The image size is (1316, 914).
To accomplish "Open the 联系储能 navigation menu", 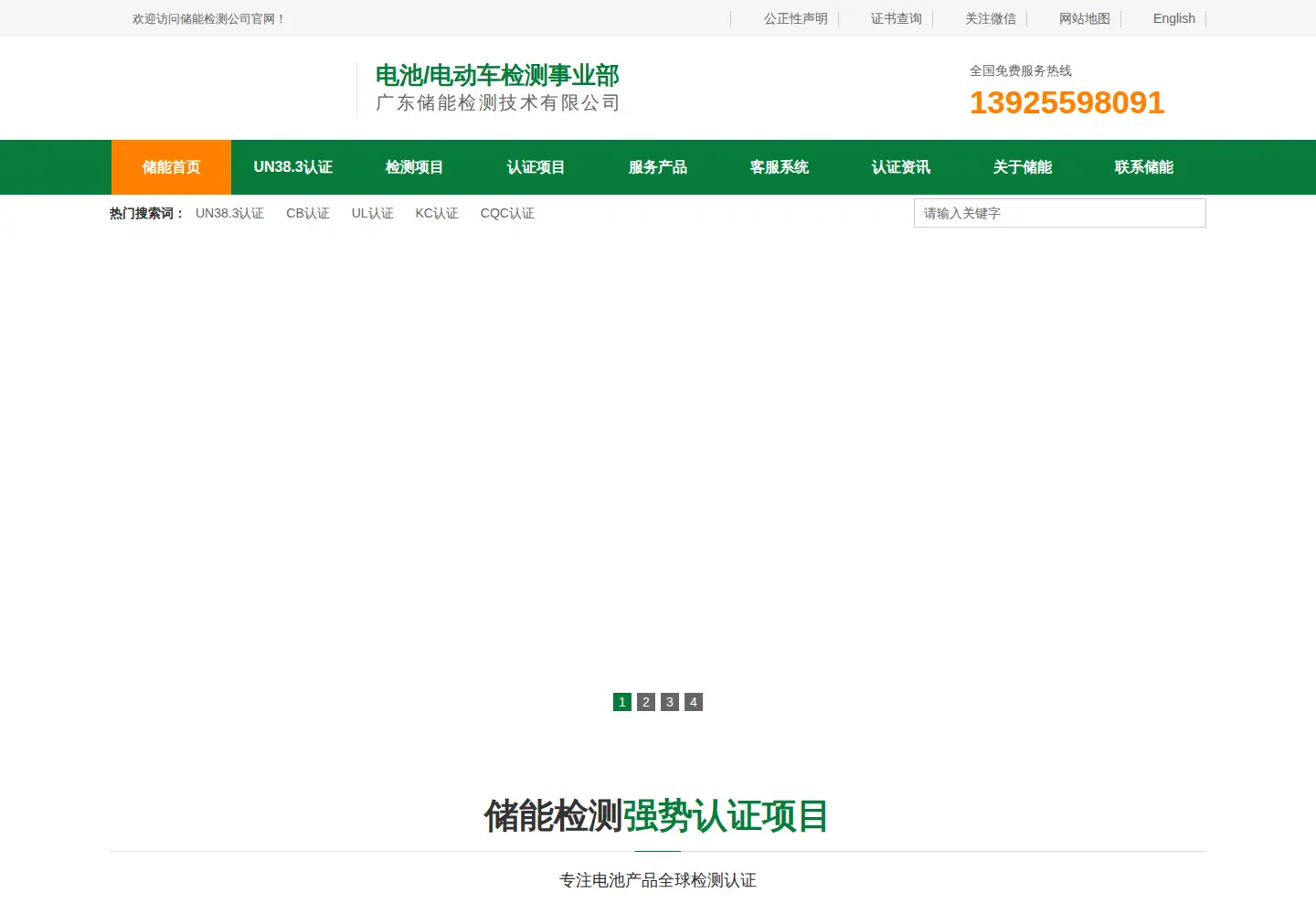I will [x=1143, y=167].
